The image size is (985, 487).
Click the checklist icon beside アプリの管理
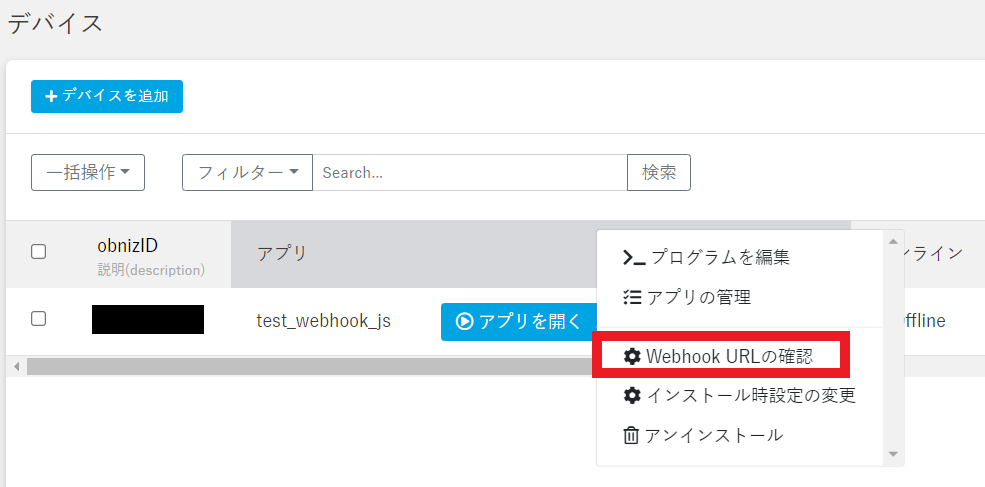coord(631,297)
